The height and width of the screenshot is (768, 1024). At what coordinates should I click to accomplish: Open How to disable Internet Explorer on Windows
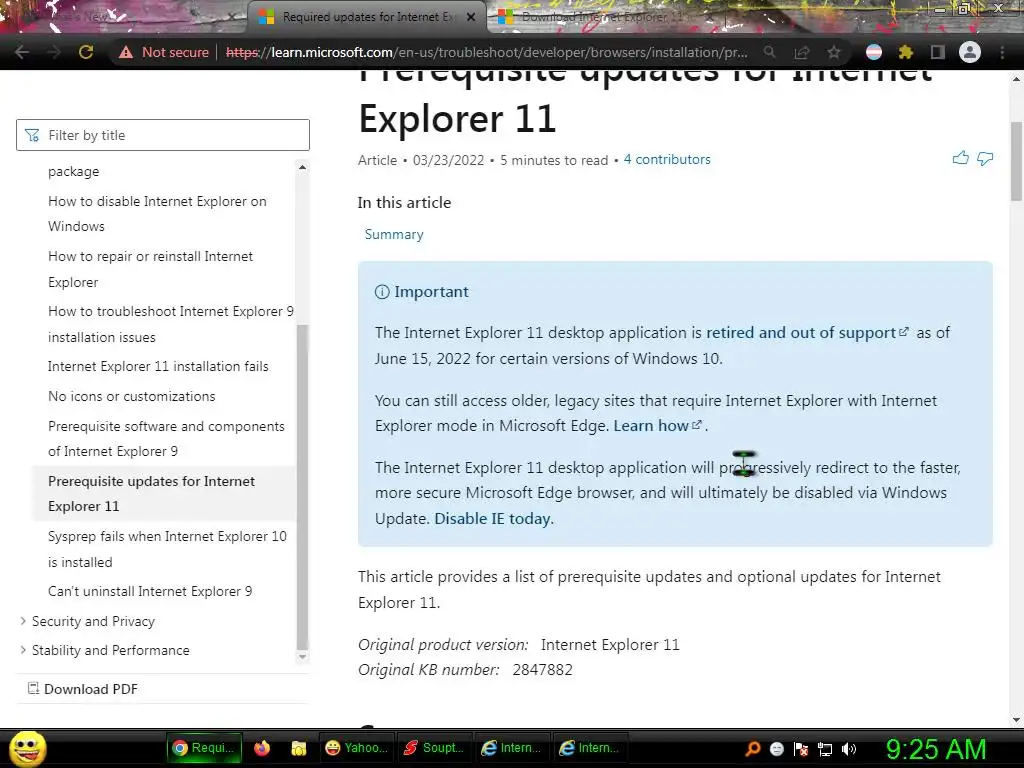pos(157,214)
